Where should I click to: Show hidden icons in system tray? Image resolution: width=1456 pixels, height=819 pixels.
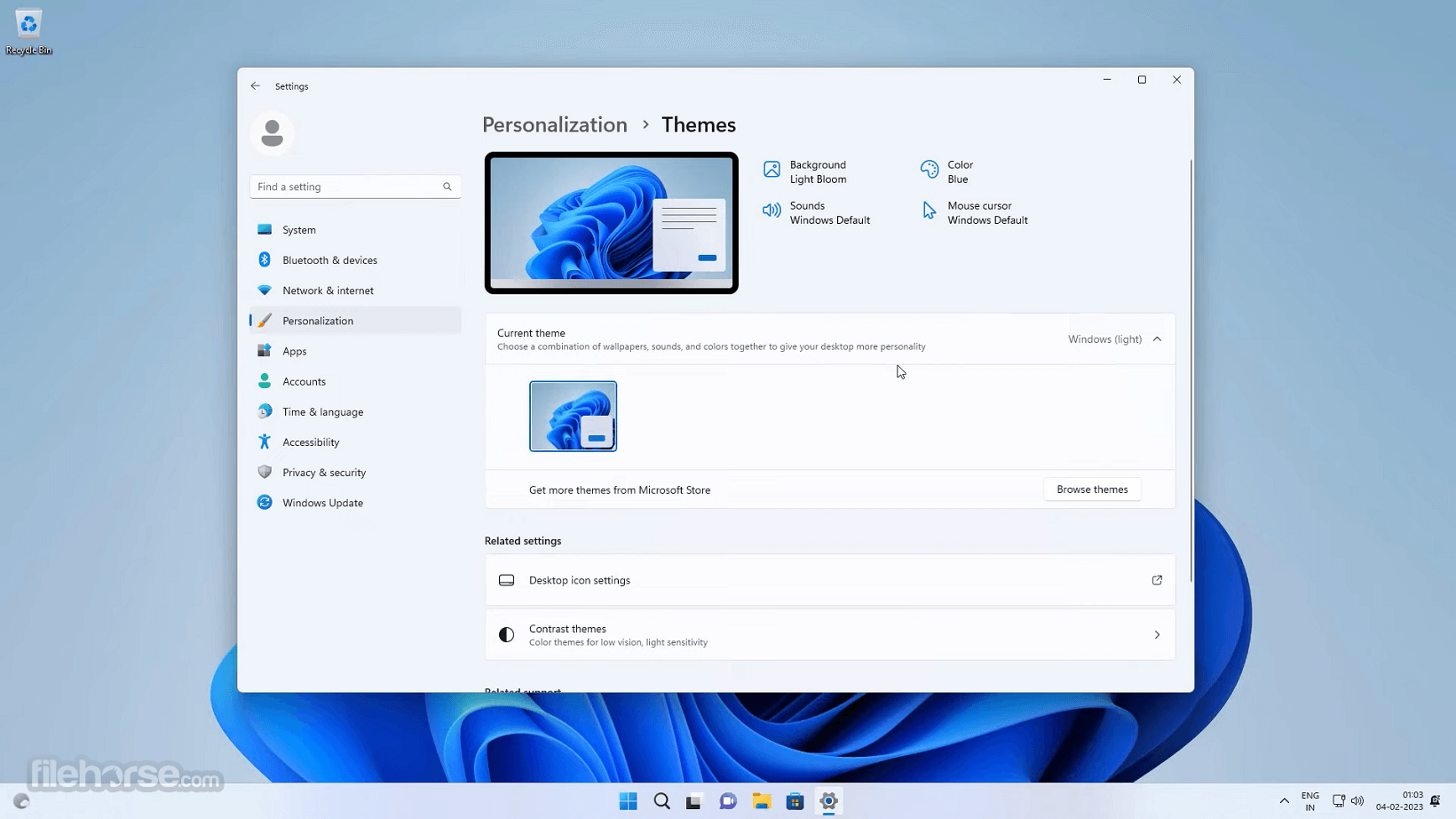pos(1284,801)
